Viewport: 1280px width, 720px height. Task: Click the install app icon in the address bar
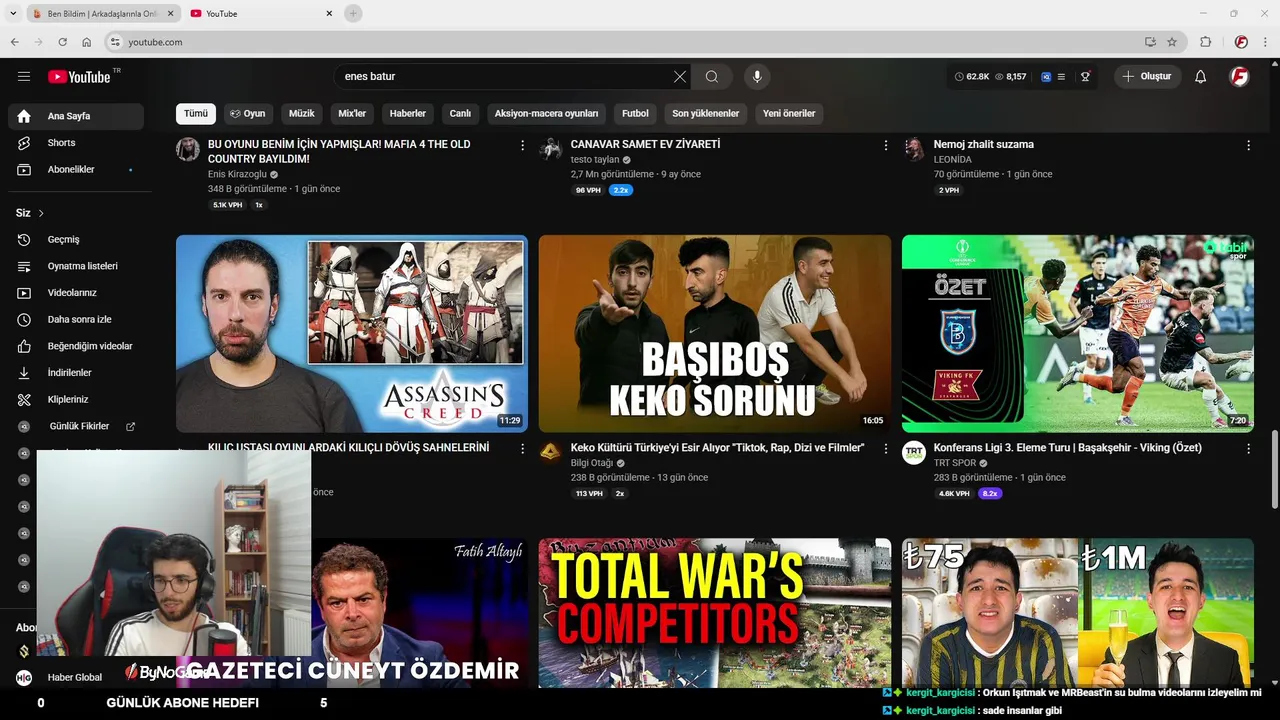[1150, 42]
